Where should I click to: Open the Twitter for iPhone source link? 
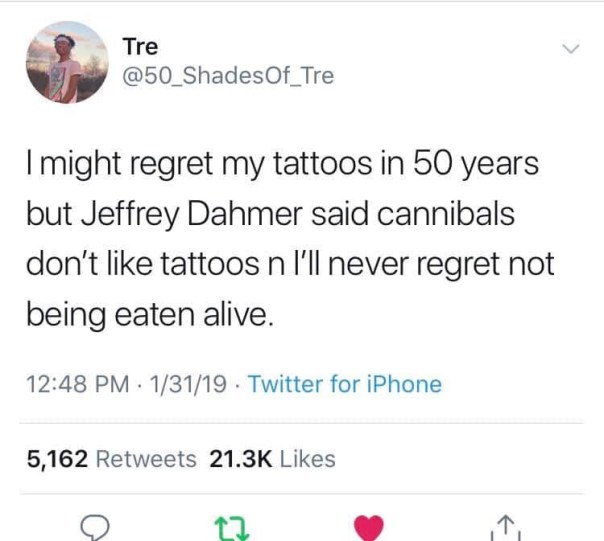[345, 384]
